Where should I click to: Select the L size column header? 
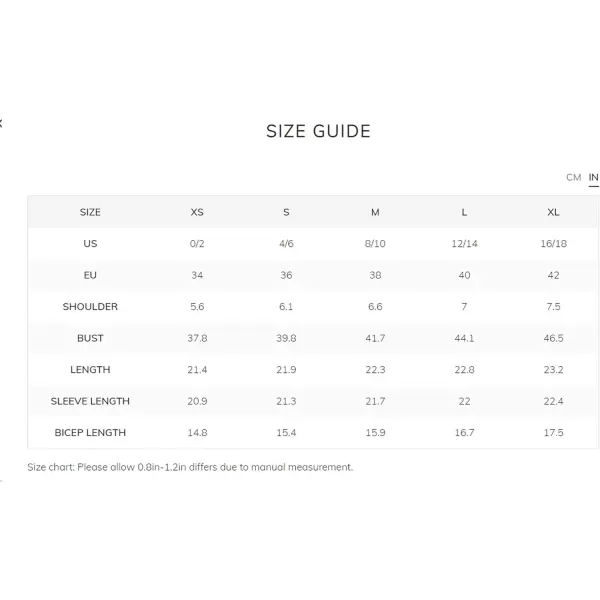point(464,212)
